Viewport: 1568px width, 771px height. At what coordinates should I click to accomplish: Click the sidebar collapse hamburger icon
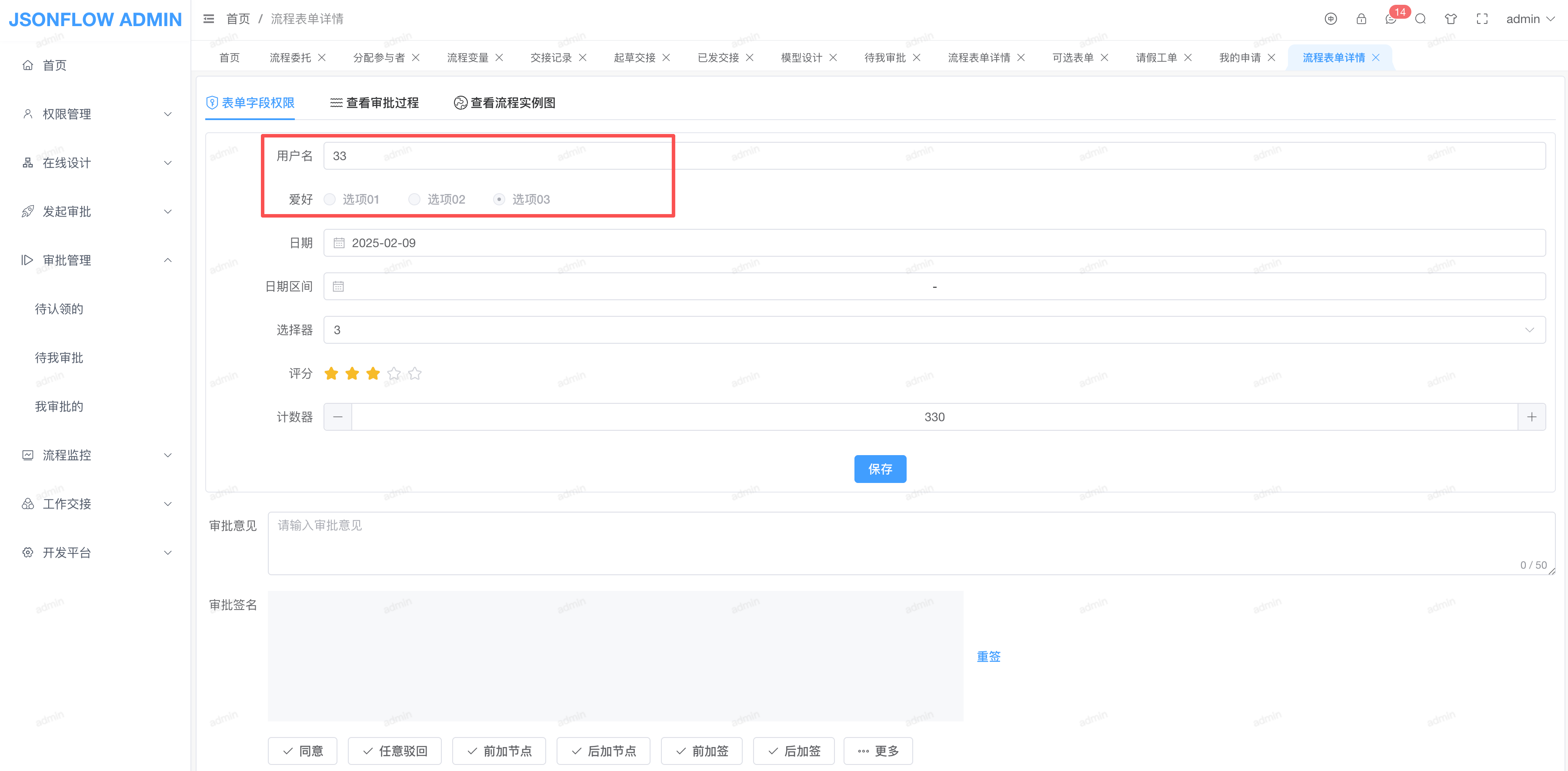tap(208, 19)
